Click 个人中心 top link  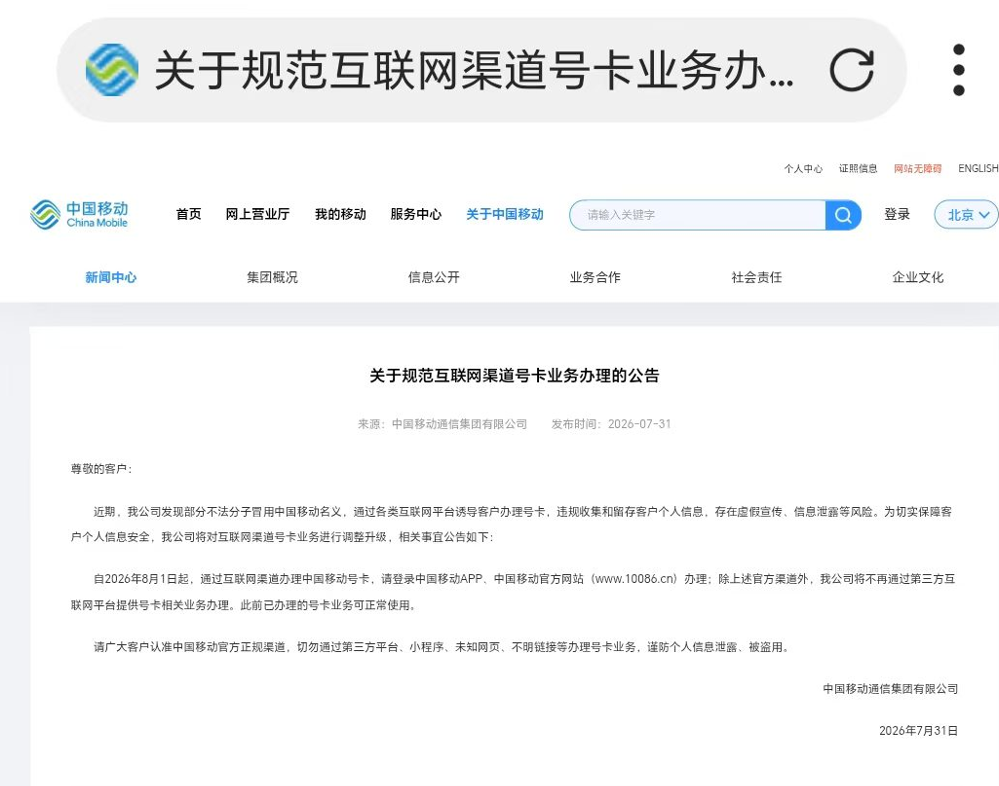803,168
